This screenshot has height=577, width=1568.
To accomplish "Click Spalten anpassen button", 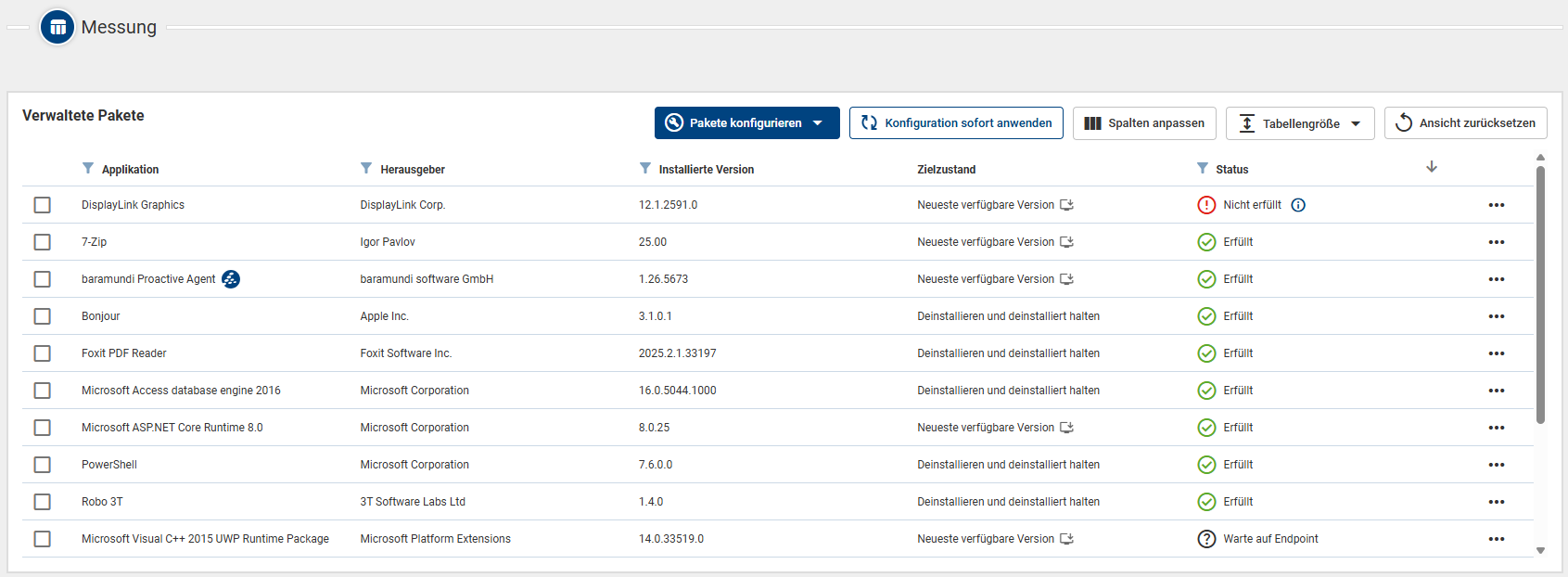I will pos(1144,122).
